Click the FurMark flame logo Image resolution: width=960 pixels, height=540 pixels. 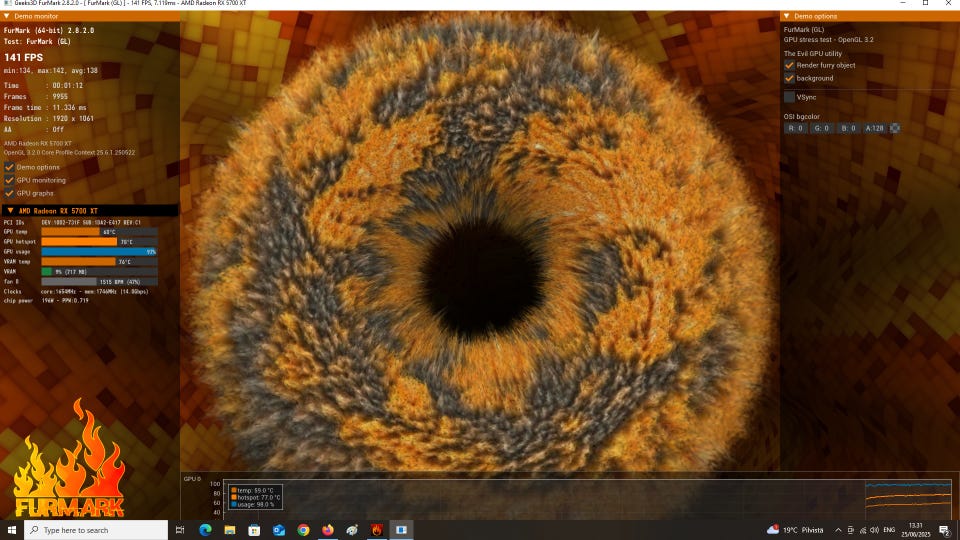pos(69,459)
